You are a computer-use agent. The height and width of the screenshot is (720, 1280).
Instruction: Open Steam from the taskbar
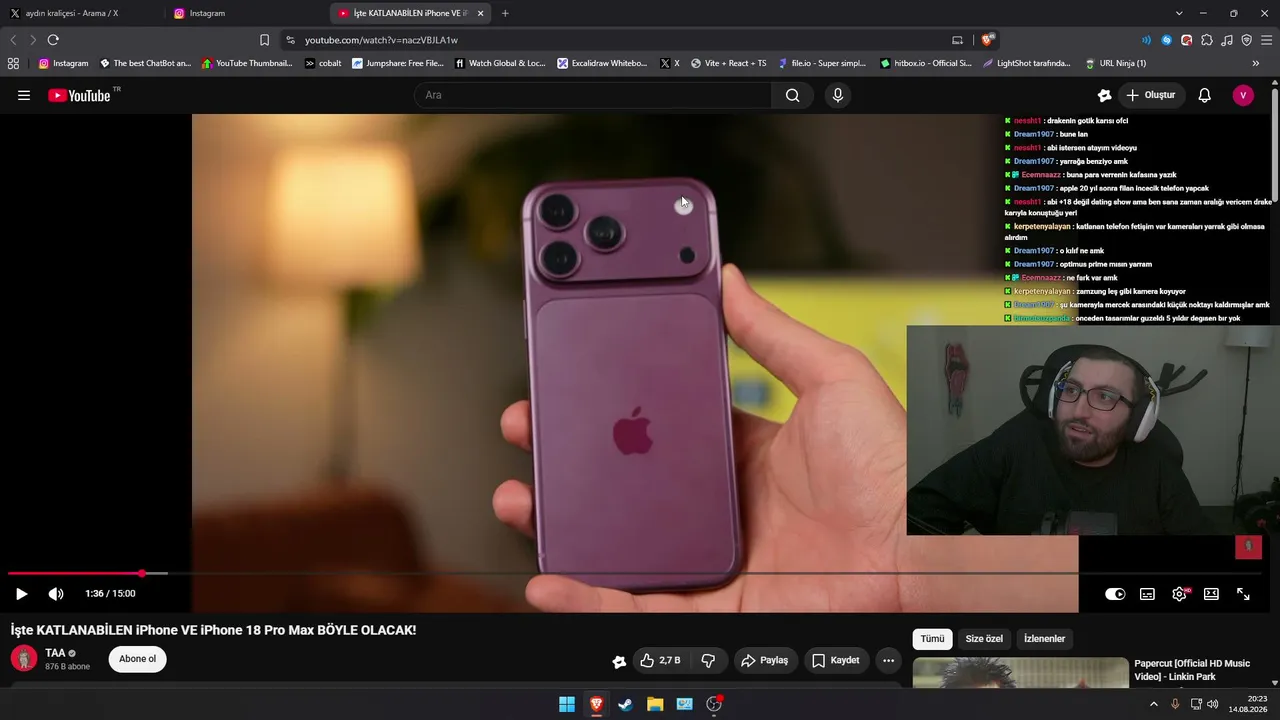pos(625,704)
